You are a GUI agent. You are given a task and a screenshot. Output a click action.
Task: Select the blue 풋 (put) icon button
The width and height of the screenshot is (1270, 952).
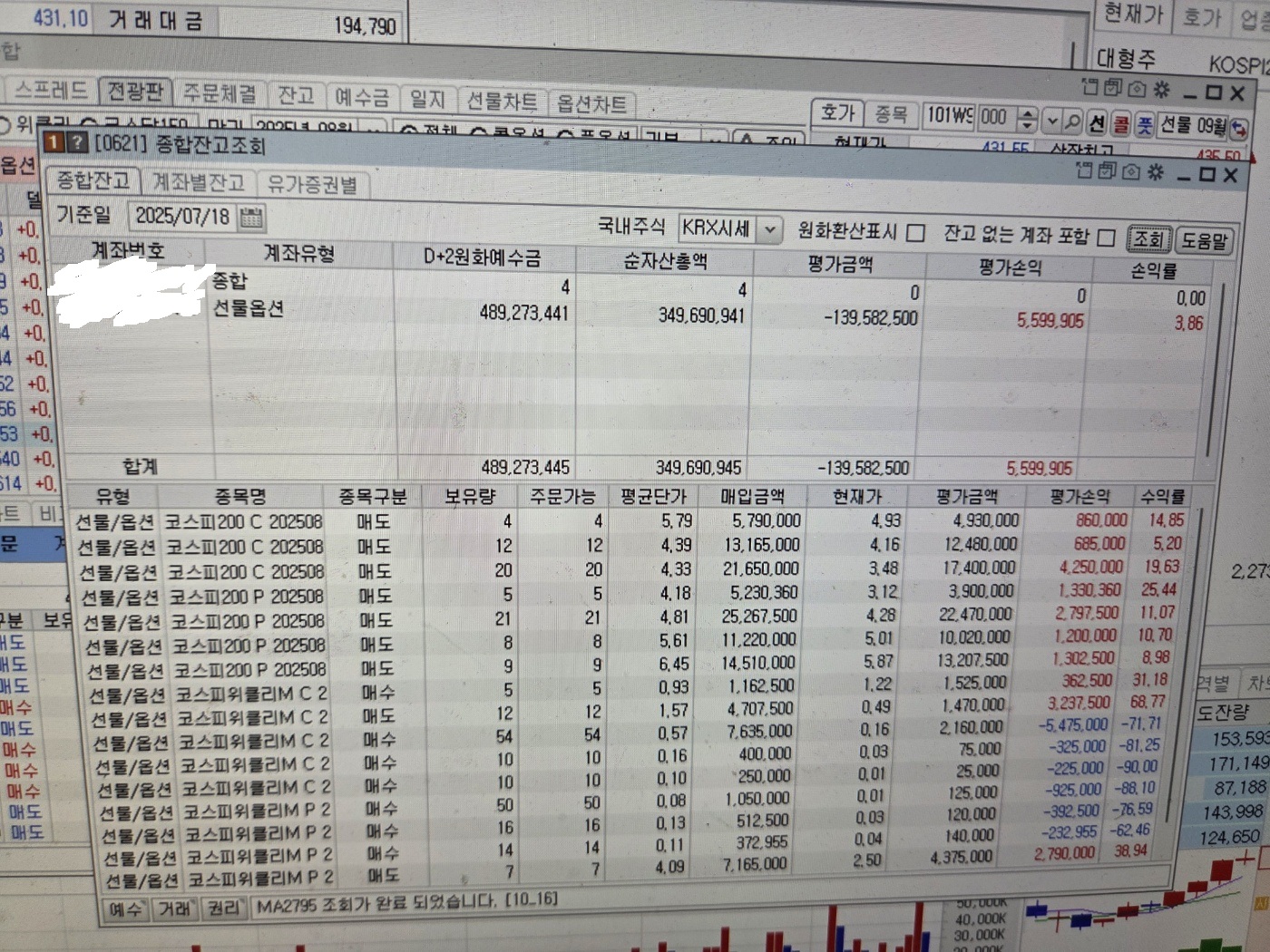(x=1145, y=124)
